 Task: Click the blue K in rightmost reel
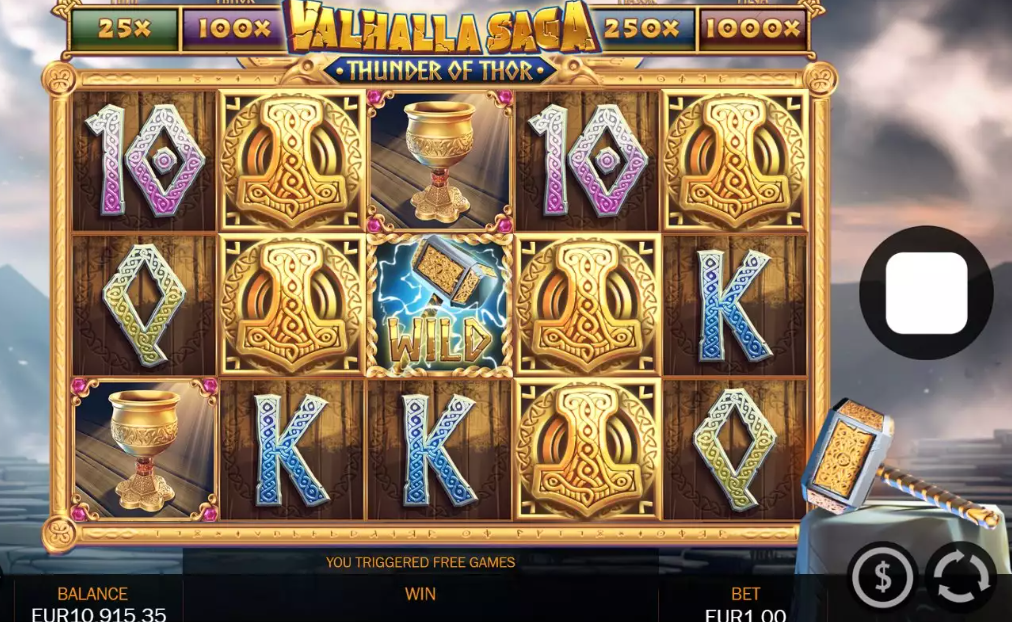point(735,305)
